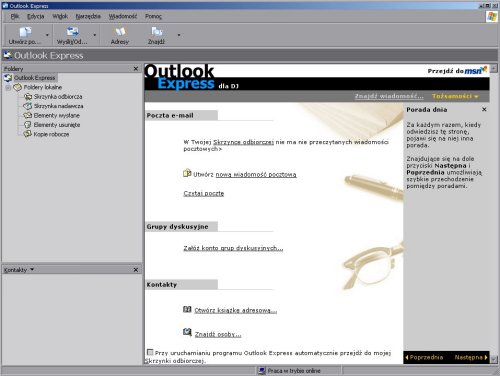
Task: Select Skrzynka odbiorcza folder icon
Action: tap(28, 97)
